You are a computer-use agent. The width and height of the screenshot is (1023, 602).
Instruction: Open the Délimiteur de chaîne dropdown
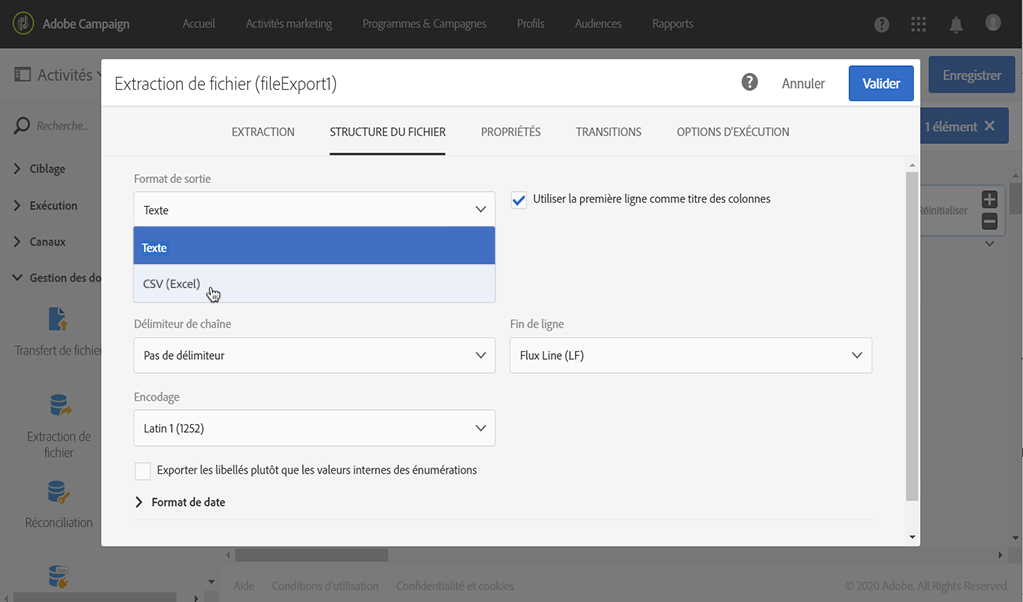click(x=314, y=355)
